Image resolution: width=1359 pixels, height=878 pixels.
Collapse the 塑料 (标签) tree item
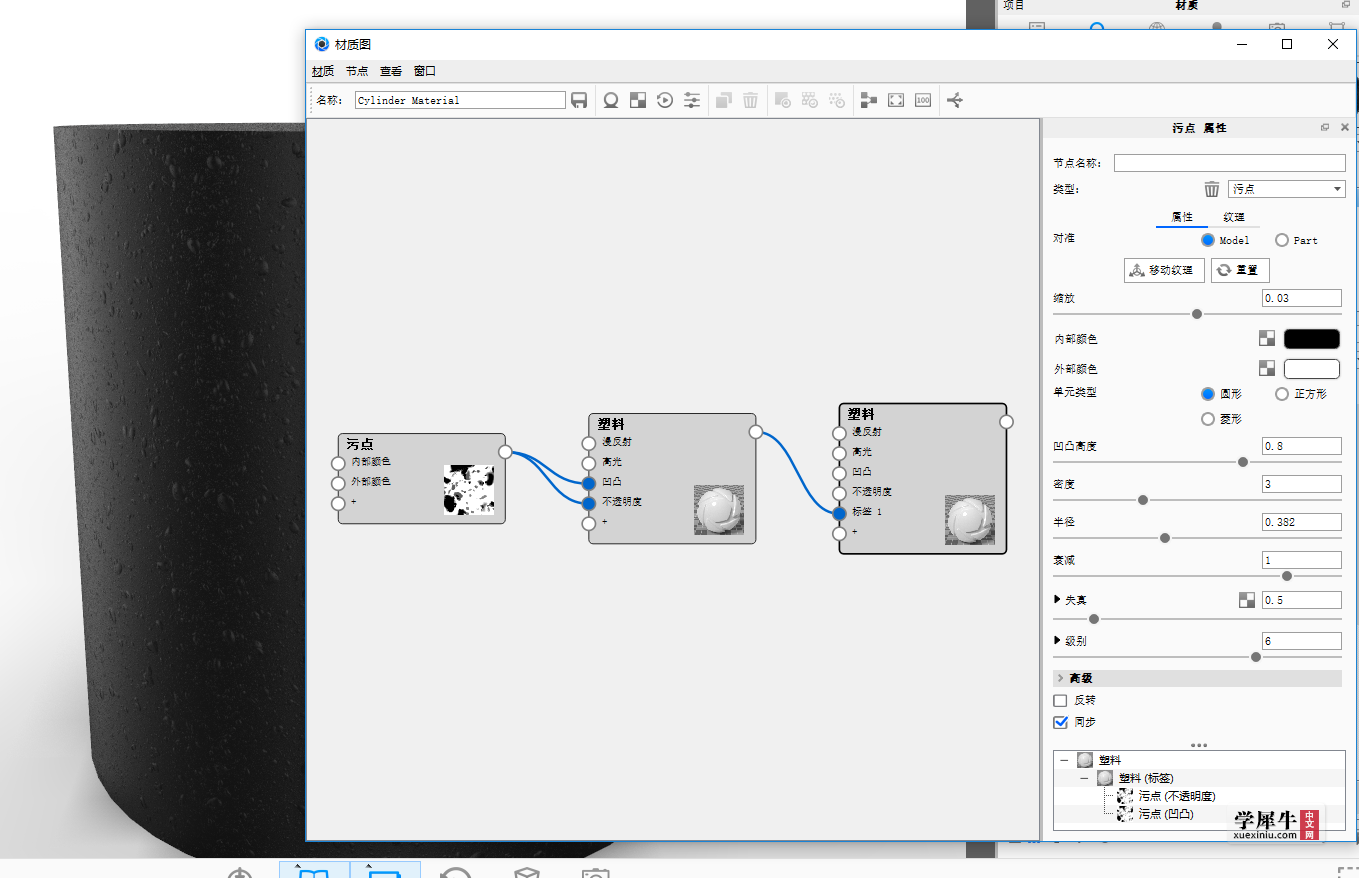(x=1084, y=778)
